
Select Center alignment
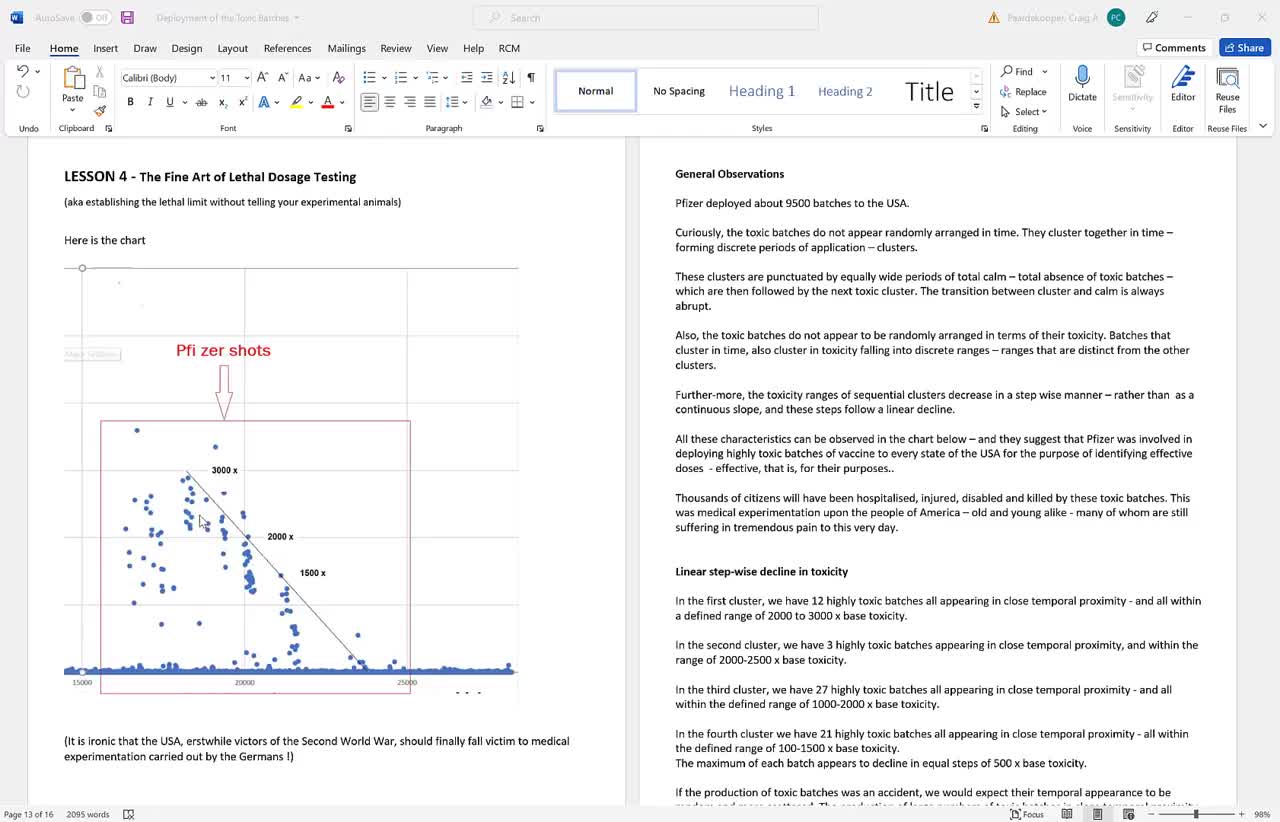point(390,102)
